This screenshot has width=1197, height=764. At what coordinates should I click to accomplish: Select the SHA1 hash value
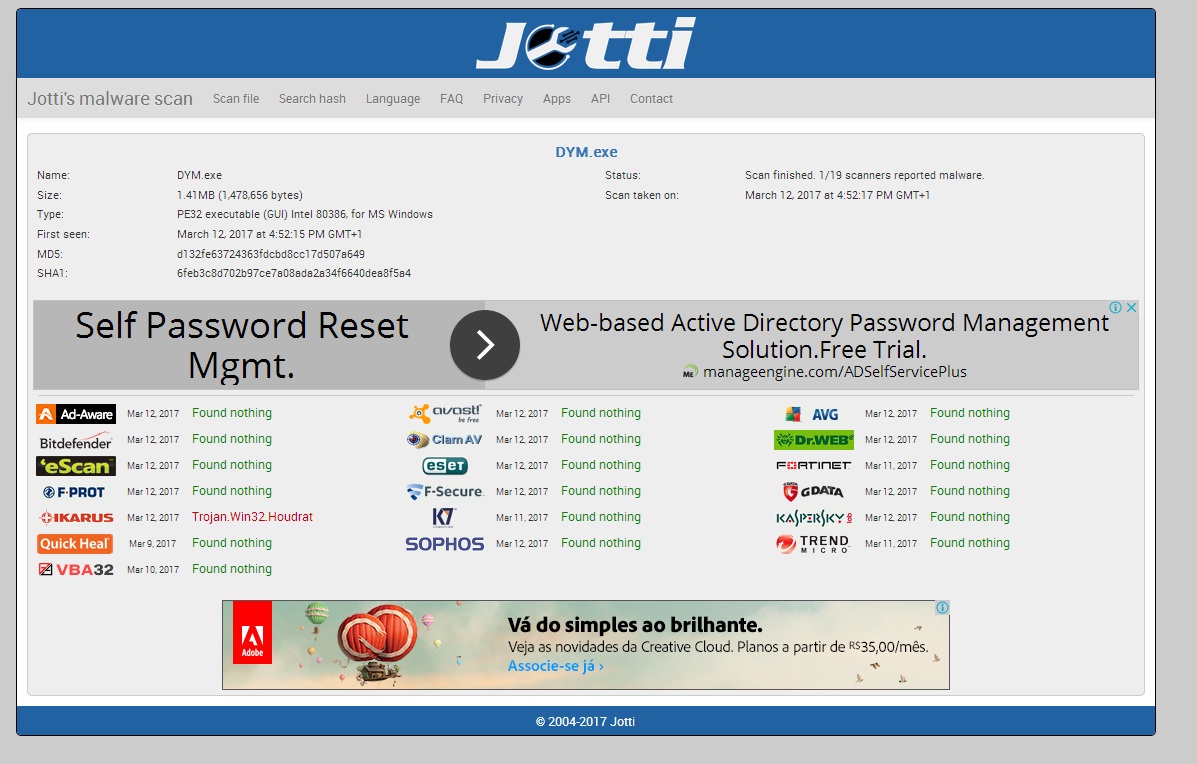[294, 273]
